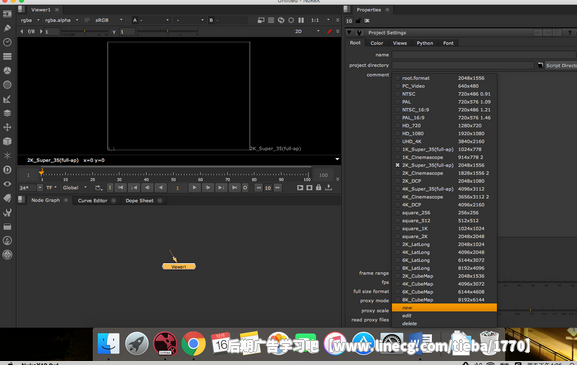This screenshot has height=365, width=577.
Task: Click the viewer refresh arrows icon
Action: pyautogui.click(x=281, y=20)
